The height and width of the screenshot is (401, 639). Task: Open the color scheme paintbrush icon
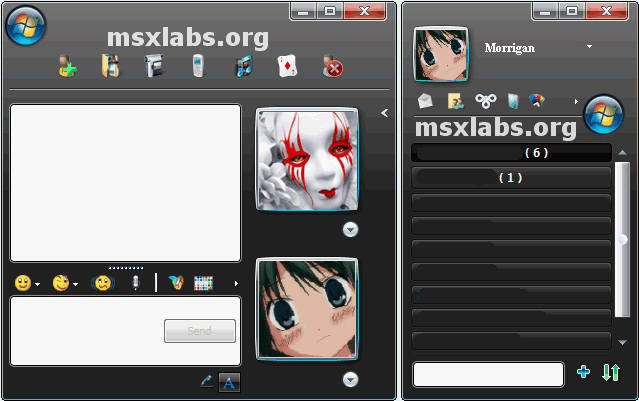click(x=537, y=100)
